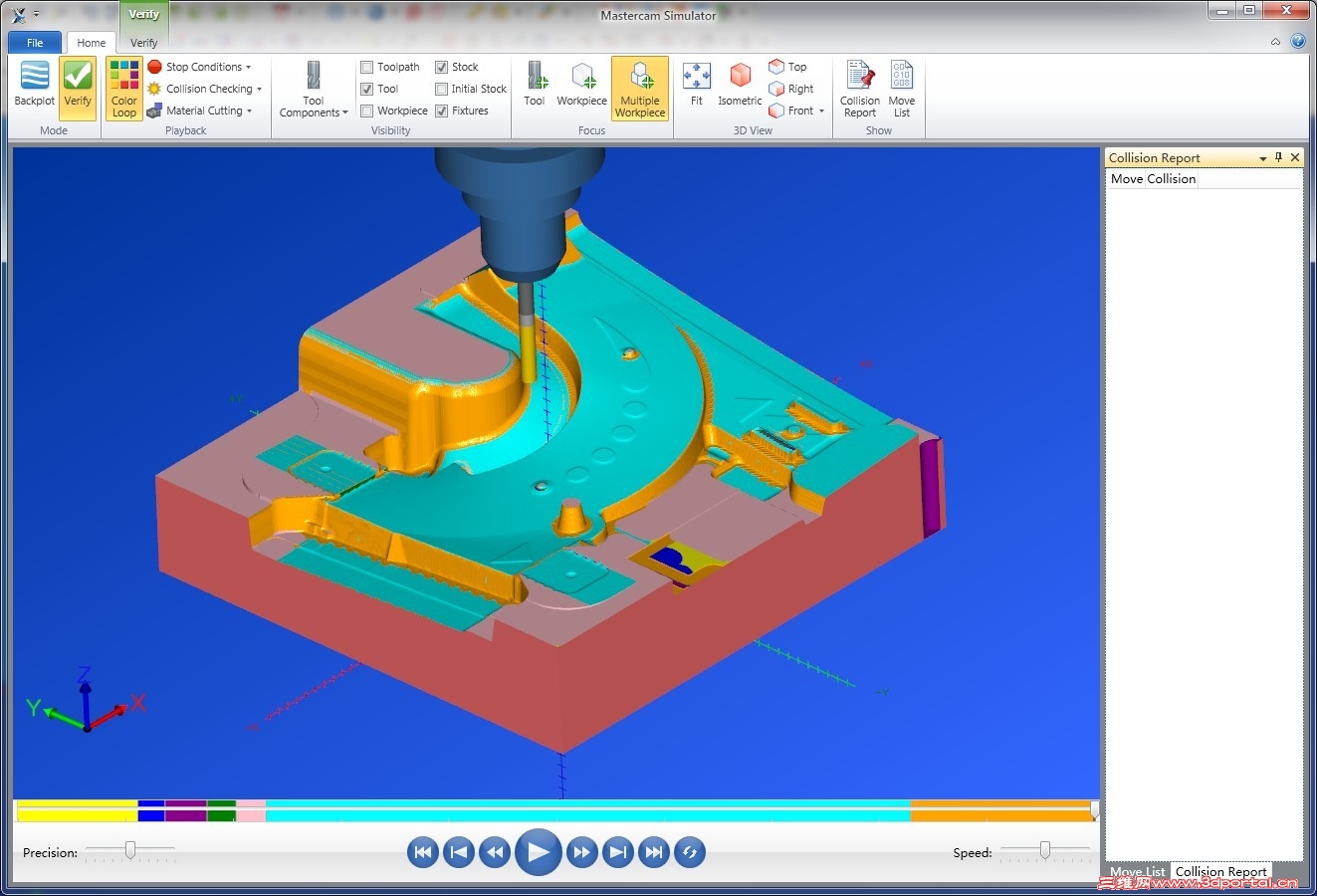
Task: Switch to the Move List bottom tab
Action: click(x=1138, y=871)
